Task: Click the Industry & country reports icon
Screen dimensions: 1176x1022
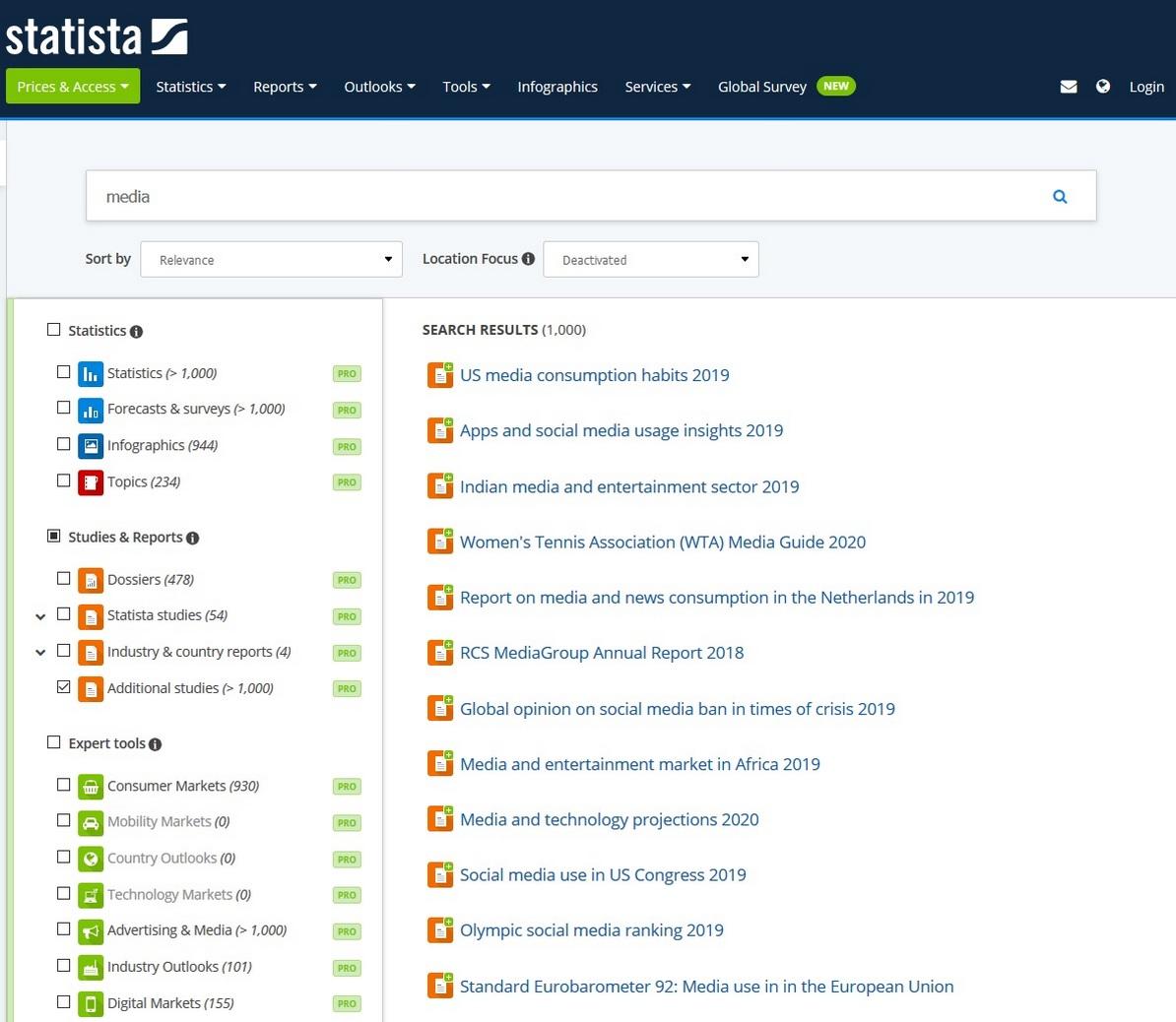Action: click(91, 653)
